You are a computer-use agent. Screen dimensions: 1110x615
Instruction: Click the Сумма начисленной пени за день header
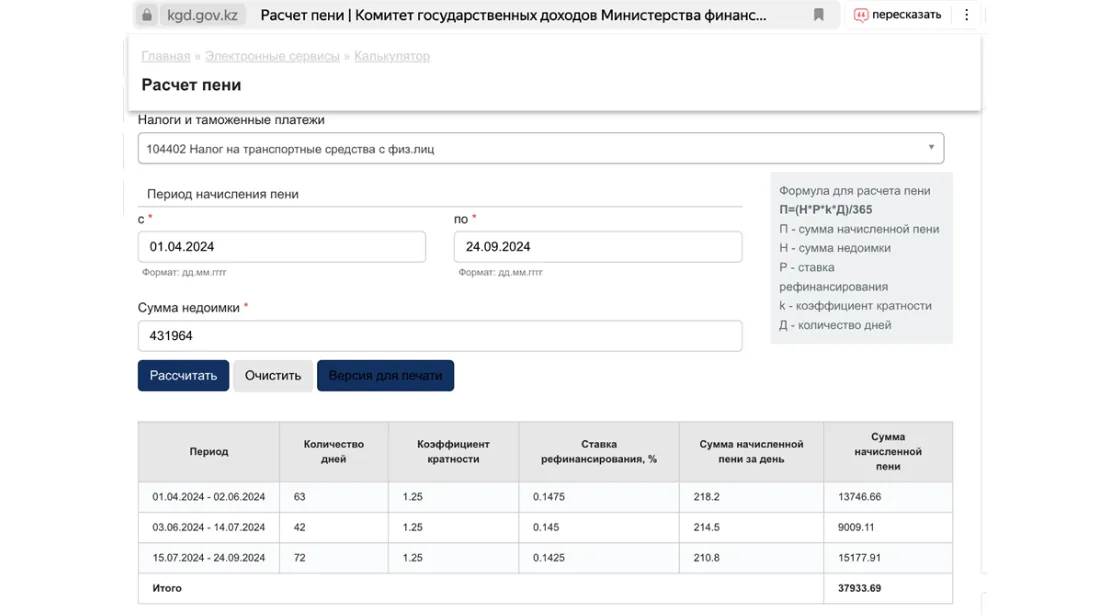tap(751, 452)
